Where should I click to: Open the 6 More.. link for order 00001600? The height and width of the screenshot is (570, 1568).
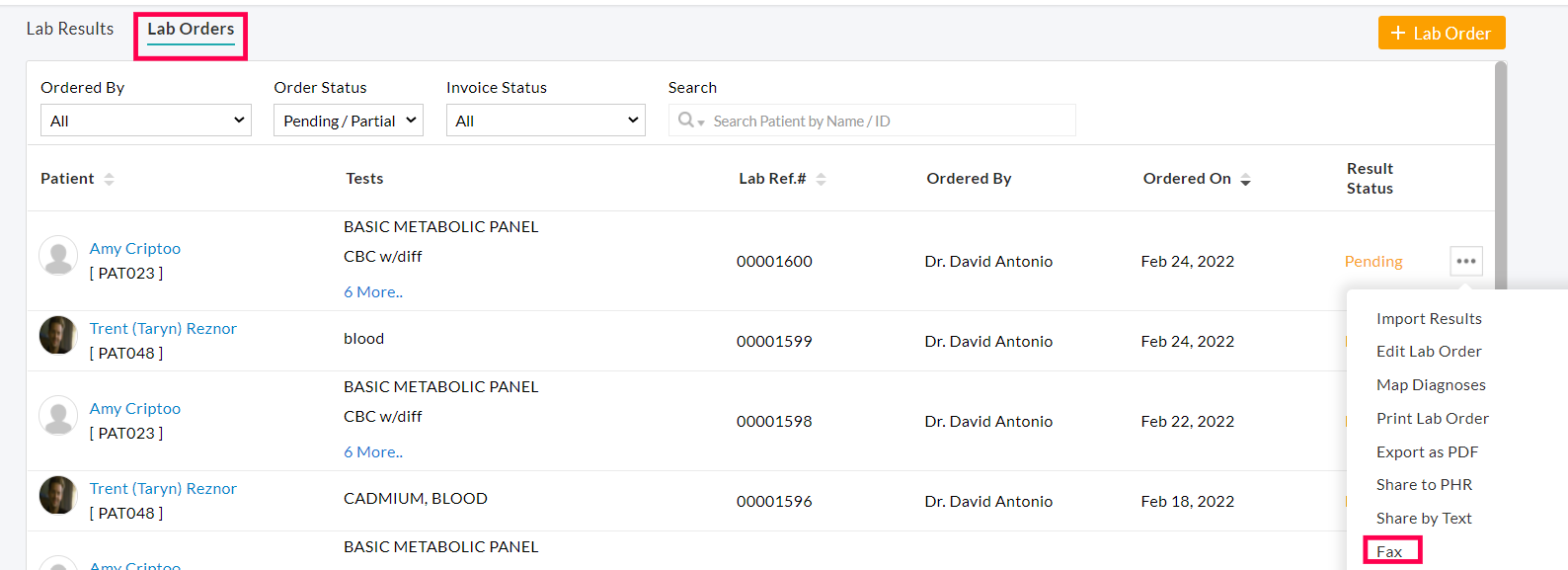point(373,291)
